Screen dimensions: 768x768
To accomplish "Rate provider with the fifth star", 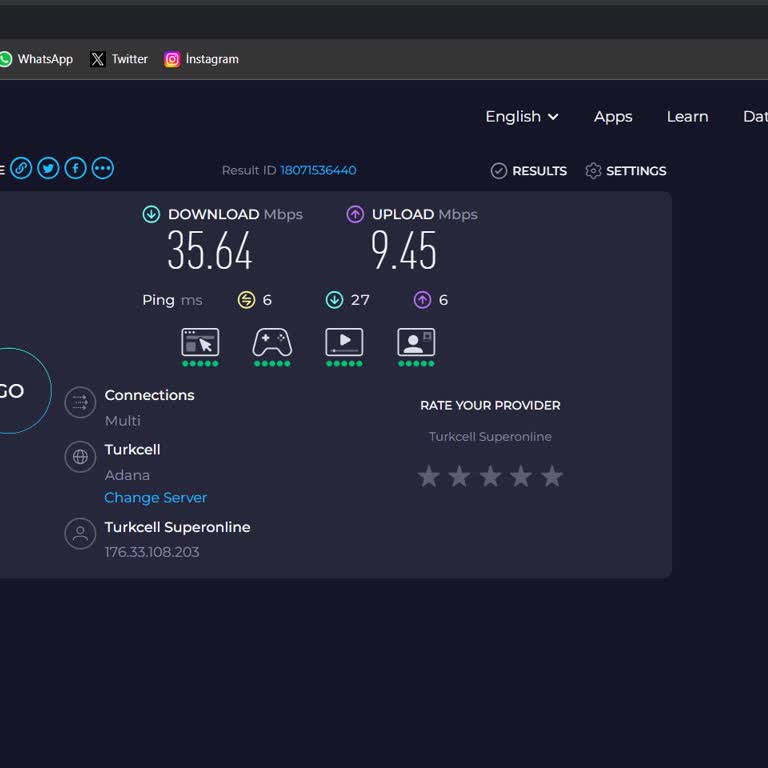I will pyautogui.click(x=552, y=477).
